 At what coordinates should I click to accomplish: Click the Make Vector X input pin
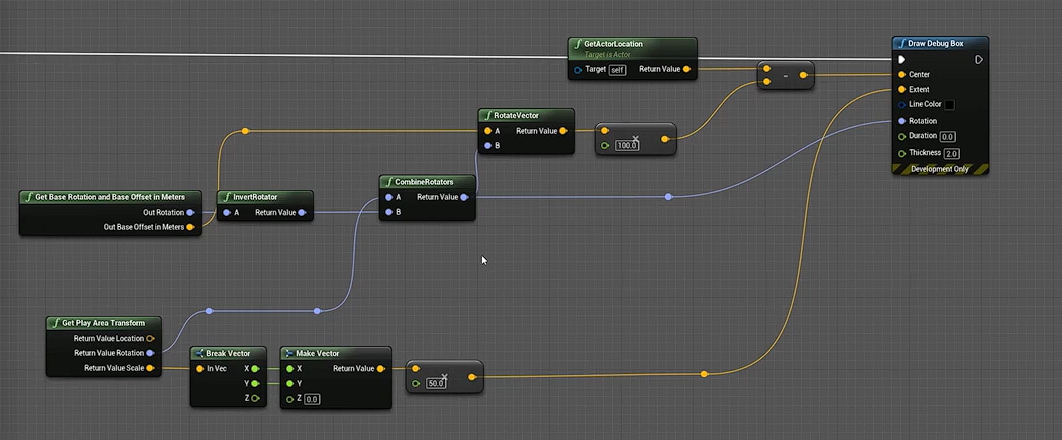pyautogui.click(x=290, y=369)
